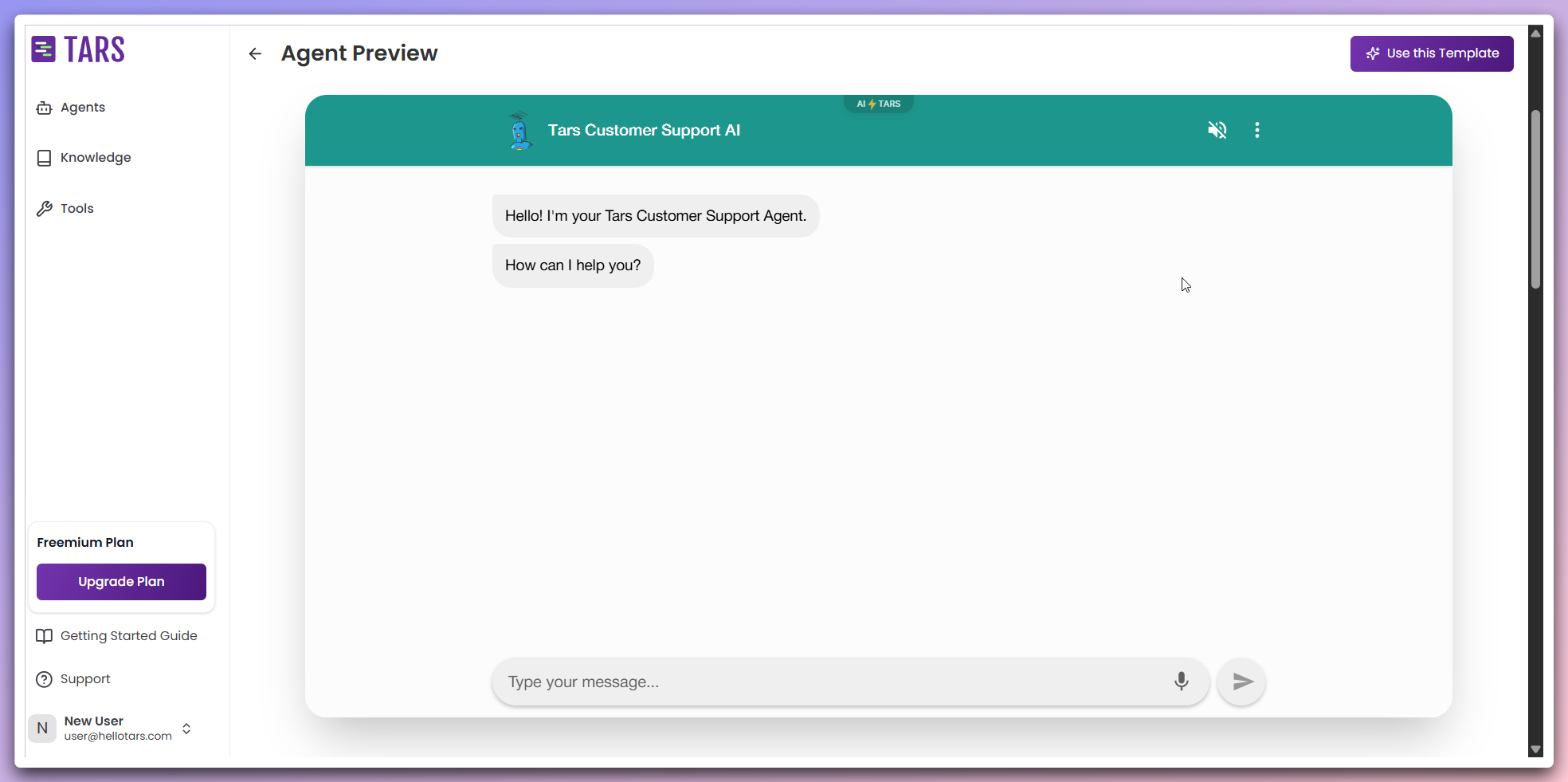Click Upgrade Plan button
The height and width of the screenshot is (782, 1568).
pos(121,582)
